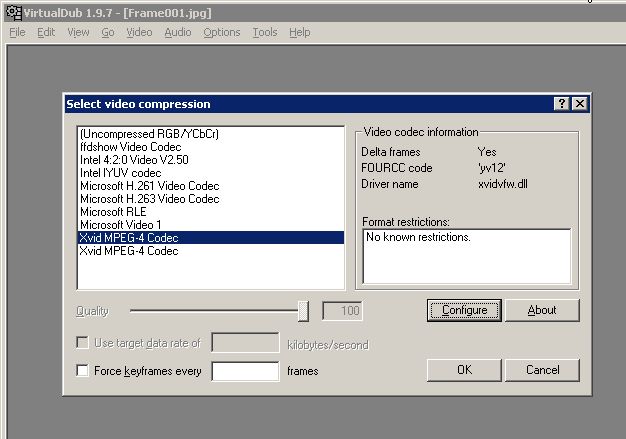Click the About button

coord(542,310)
